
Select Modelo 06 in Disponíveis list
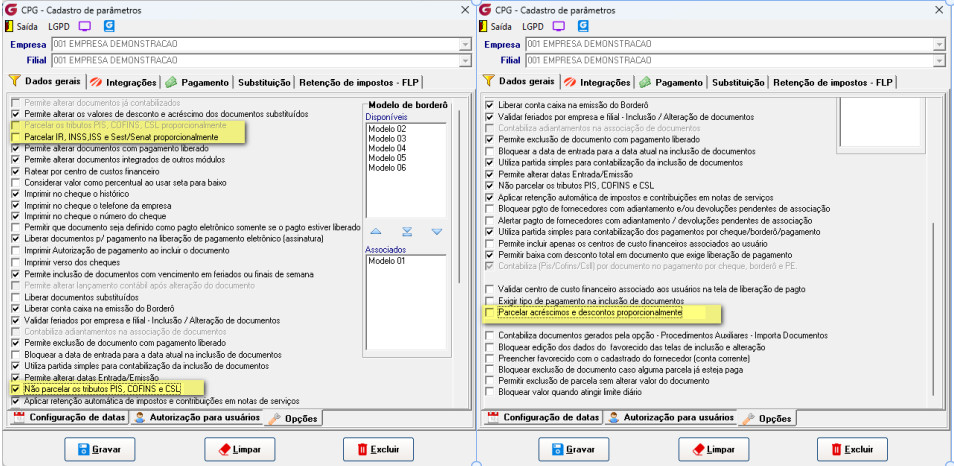[x=387, y=168]
